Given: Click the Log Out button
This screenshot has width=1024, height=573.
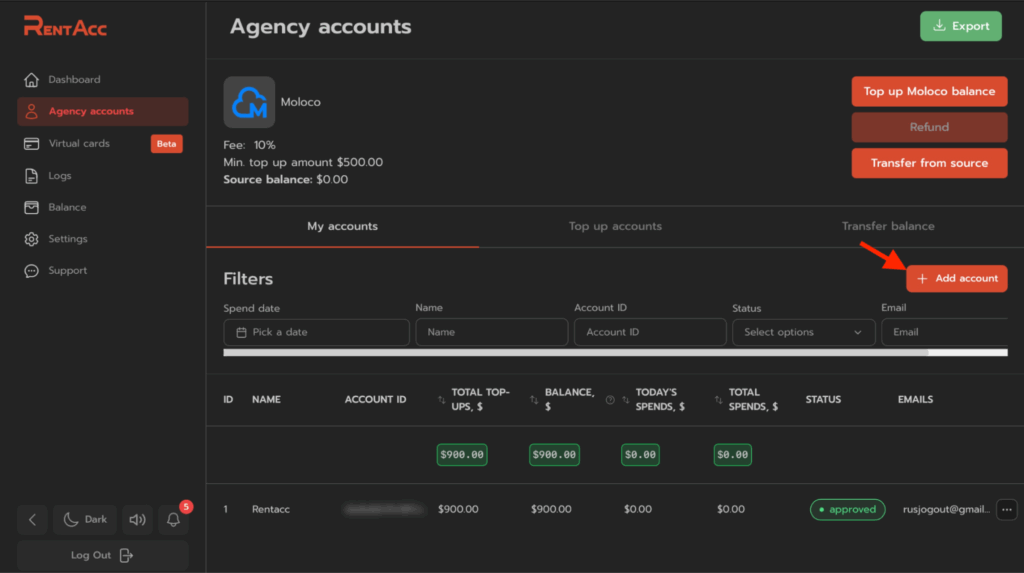Looking at the screenshot, I should point(103,555).
